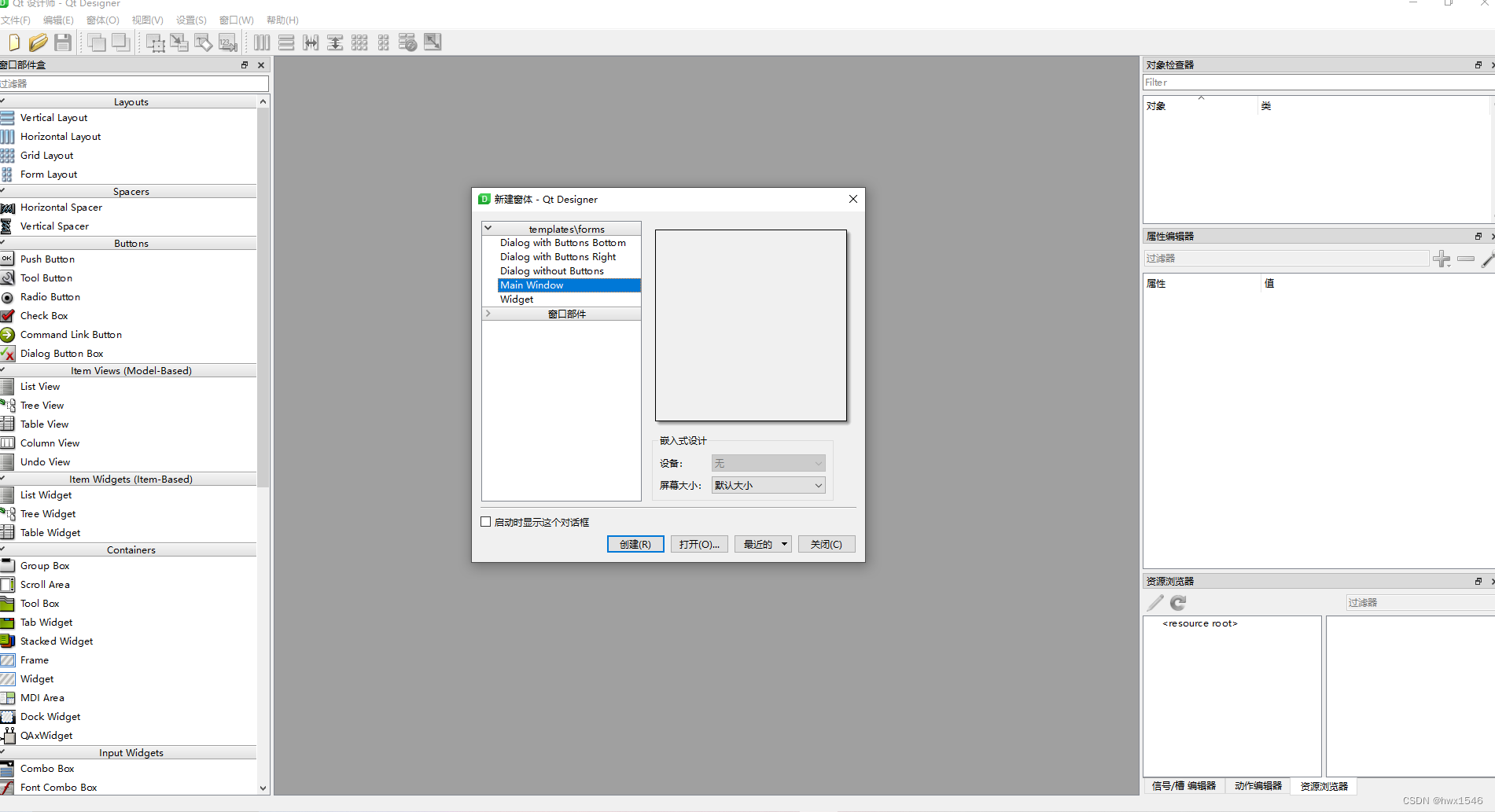Collapse the Buttons category in widget box
The width and height of the screenshot is (1495, 812).
(3, 243)
